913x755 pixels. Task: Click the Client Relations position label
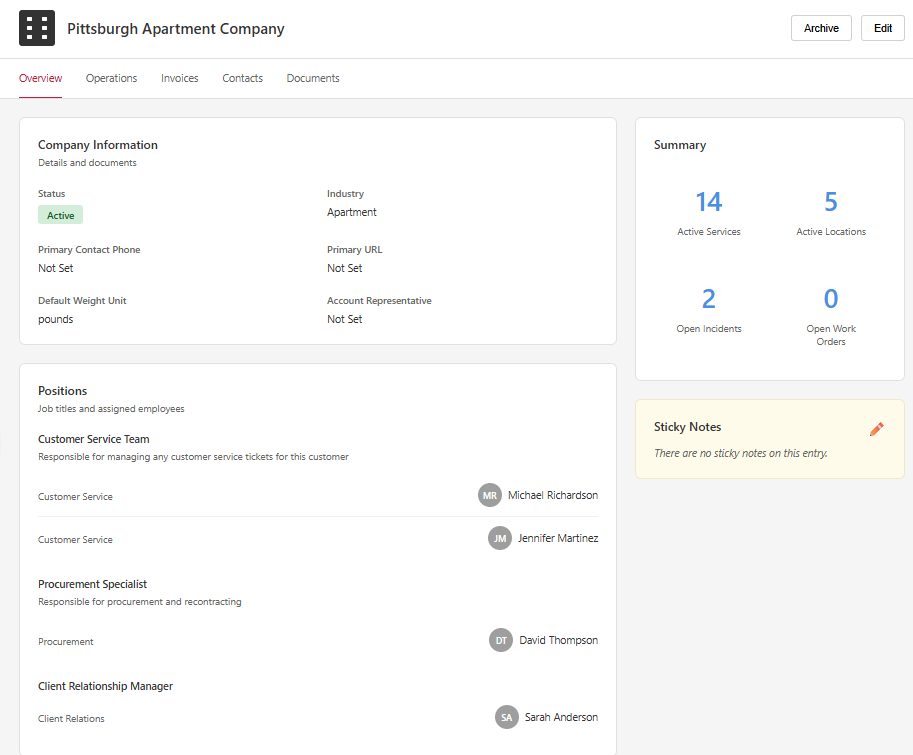[x=71, y=718]
